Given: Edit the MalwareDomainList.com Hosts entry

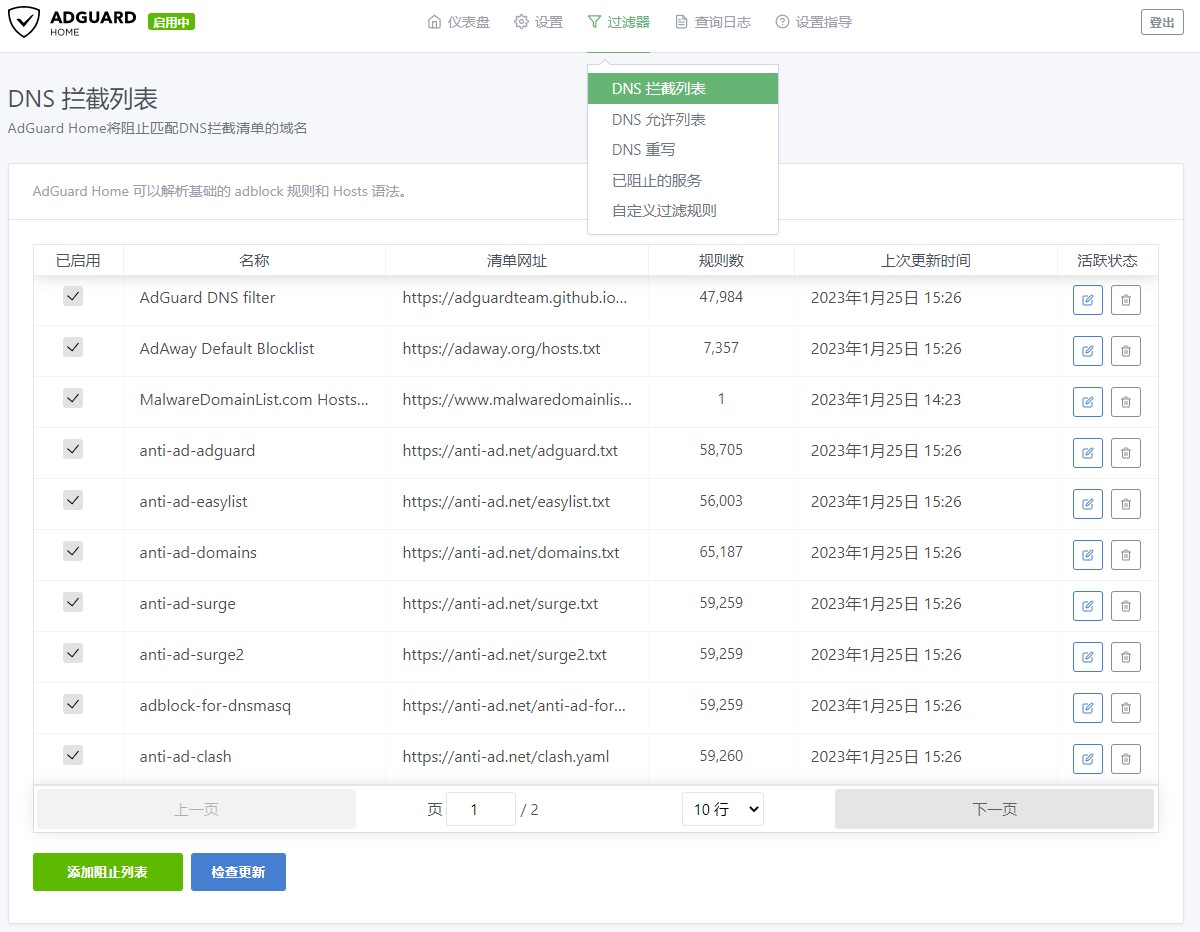Looking at the screenshot, I should pos(1088,402).
